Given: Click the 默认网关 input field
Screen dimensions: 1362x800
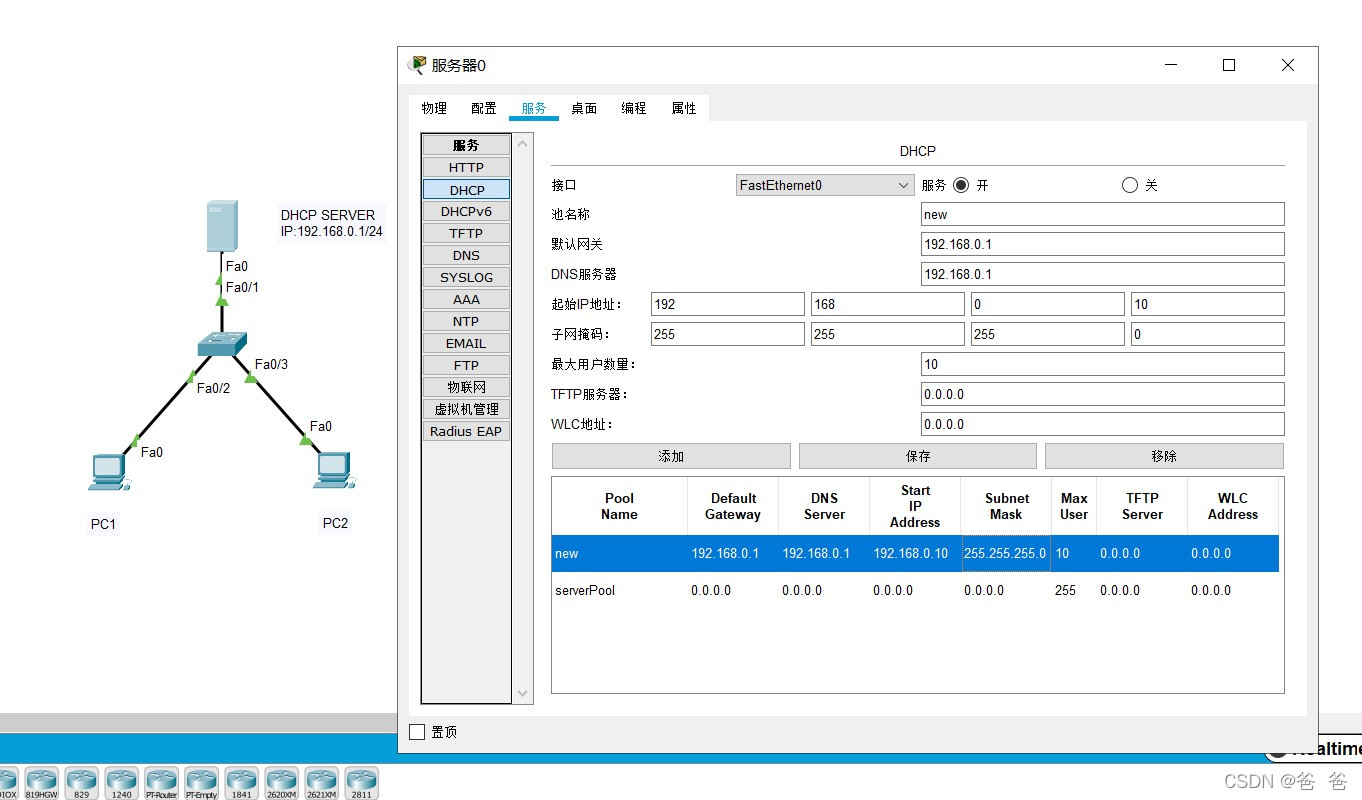Looking at the screenshot, I should coord(1102,244).
